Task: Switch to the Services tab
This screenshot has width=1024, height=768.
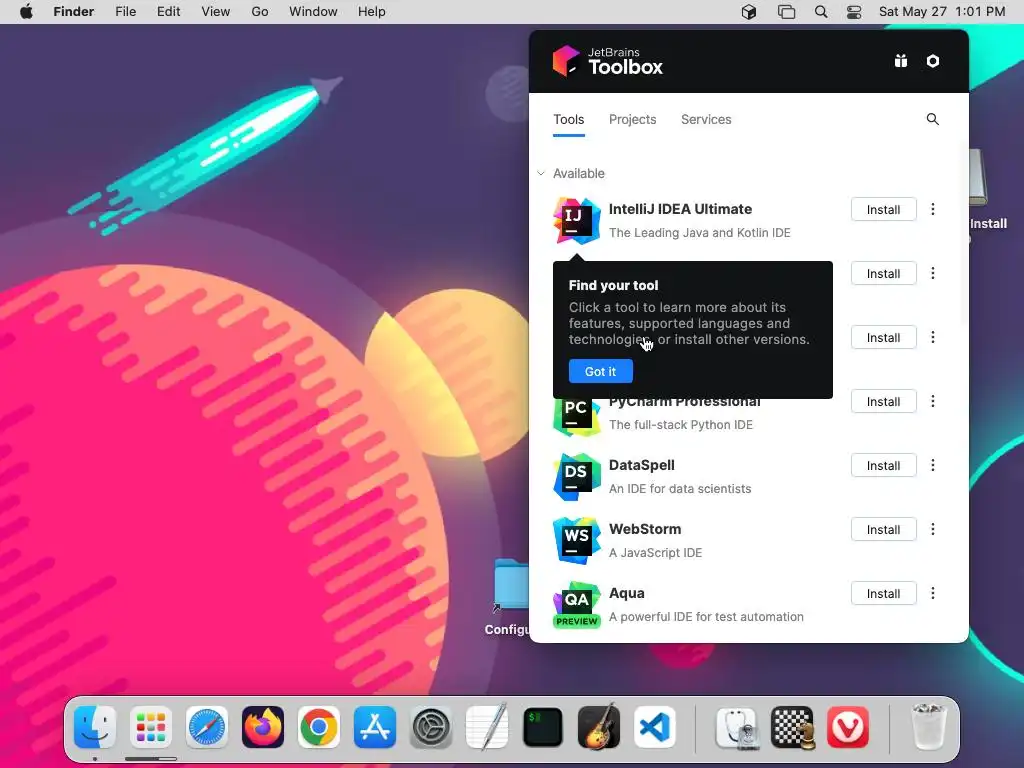Action: pos(706,120)
